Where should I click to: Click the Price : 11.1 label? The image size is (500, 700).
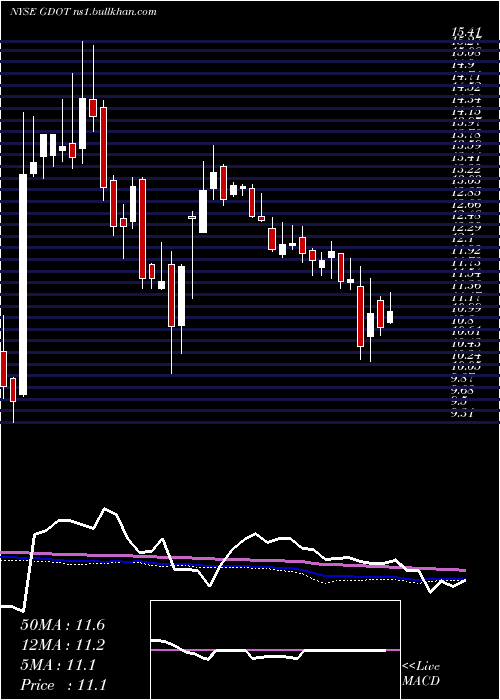[63, 685]
